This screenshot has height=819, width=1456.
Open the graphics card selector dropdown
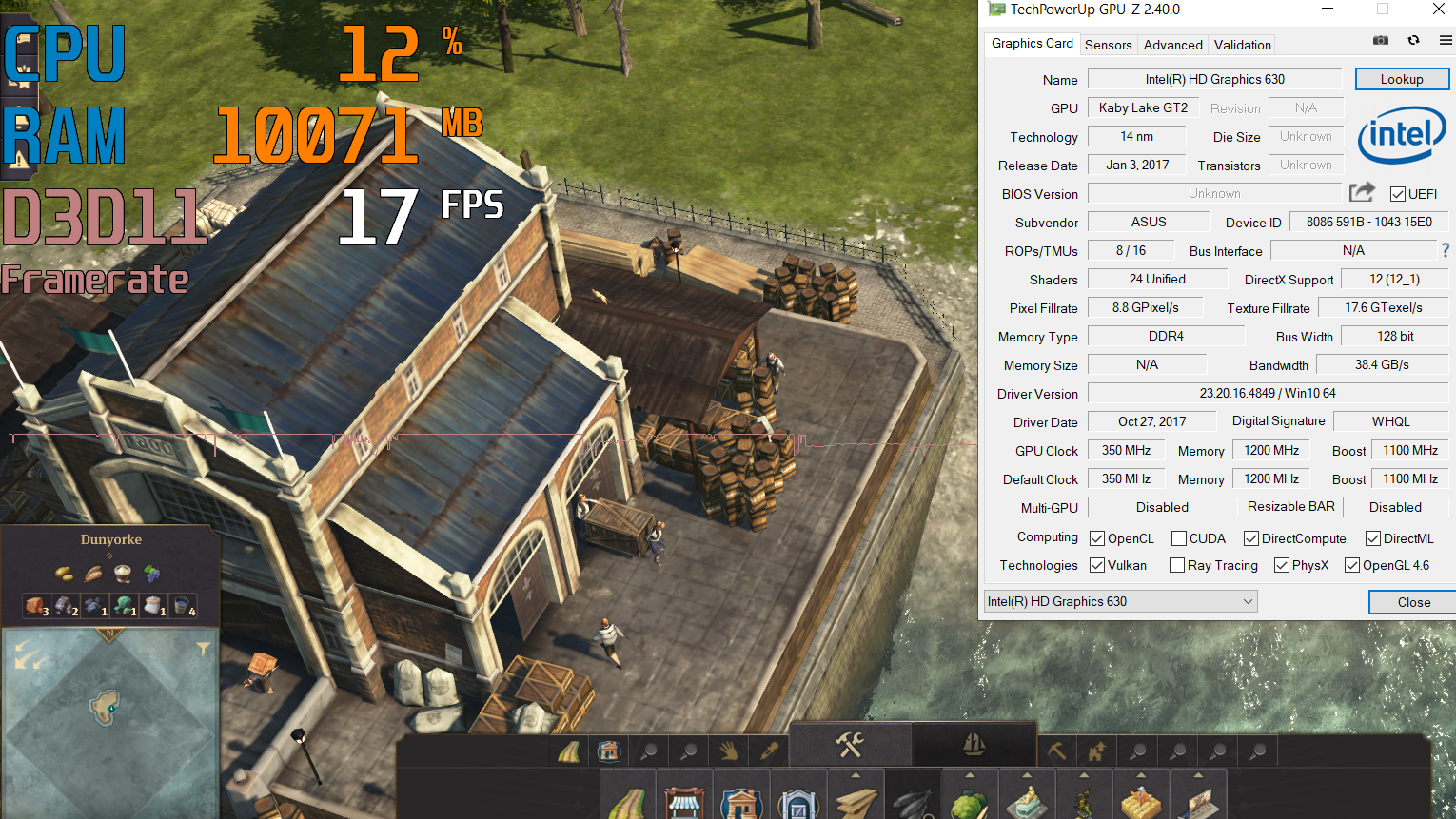tap(1249, 601)
